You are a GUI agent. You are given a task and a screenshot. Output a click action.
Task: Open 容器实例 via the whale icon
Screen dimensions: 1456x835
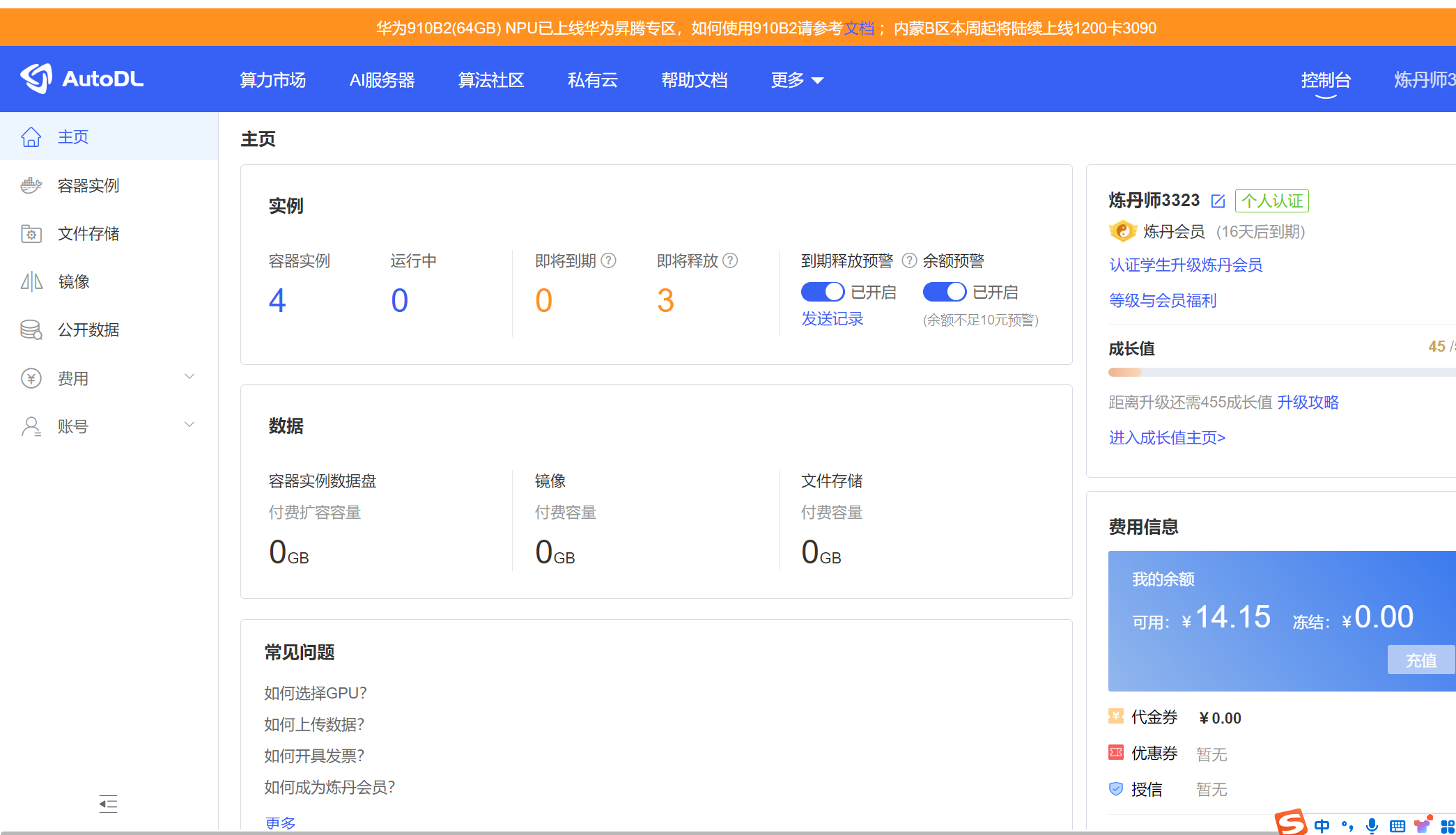(31, 185)
